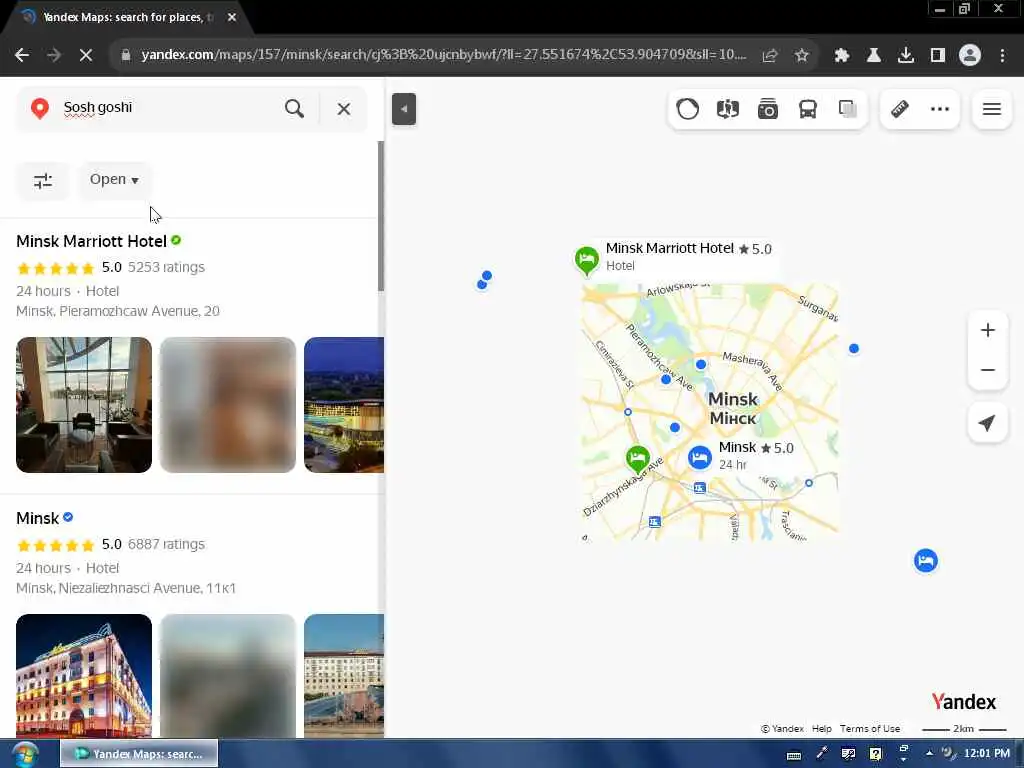Image resolution: width=1024 pixels, height=768 pixels.
Task: Click the search magnifier icon
Action: tap(295, 108)
